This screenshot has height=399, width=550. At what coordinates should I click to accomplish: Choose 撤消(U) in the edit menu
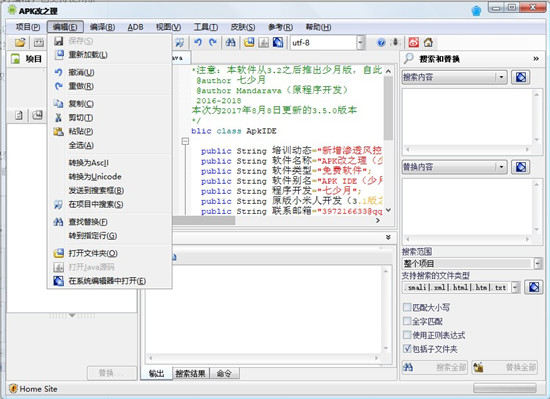point(109,72)
